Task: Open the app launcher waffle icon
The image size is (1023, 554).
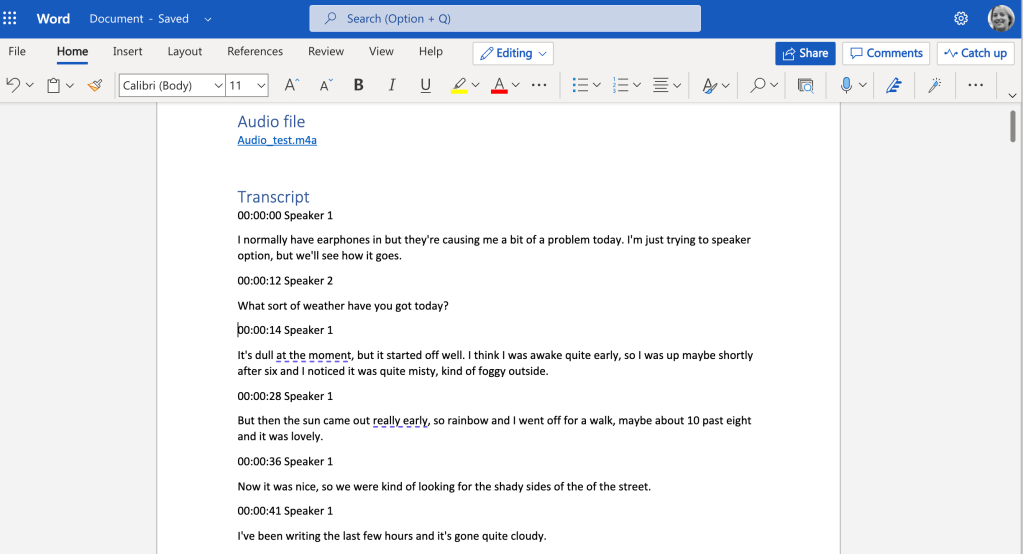Action: coord(11,19)
